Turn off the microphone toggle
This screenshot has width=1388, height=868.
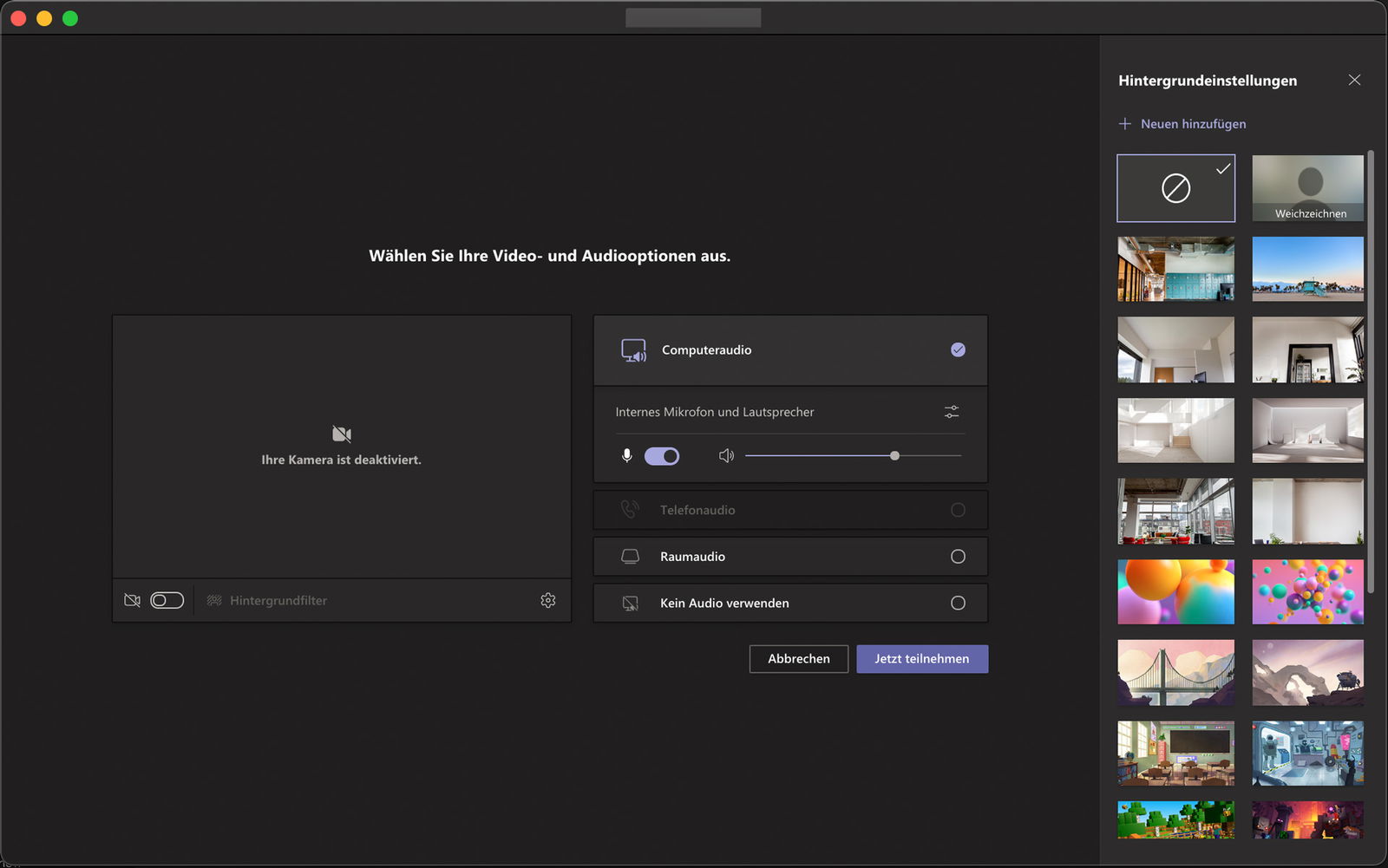coord(662,456)
